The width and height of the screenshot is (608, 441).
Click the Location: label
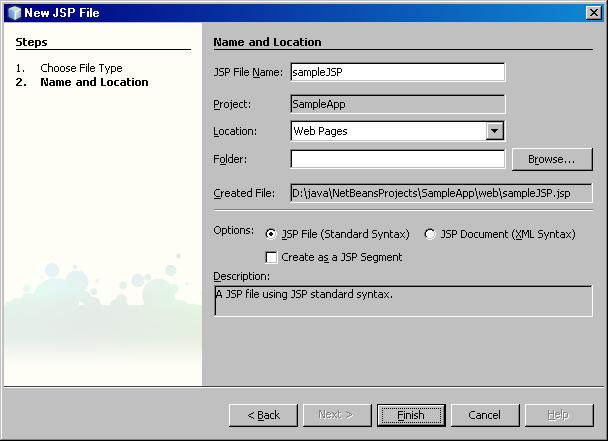click(x=235, y=131)
